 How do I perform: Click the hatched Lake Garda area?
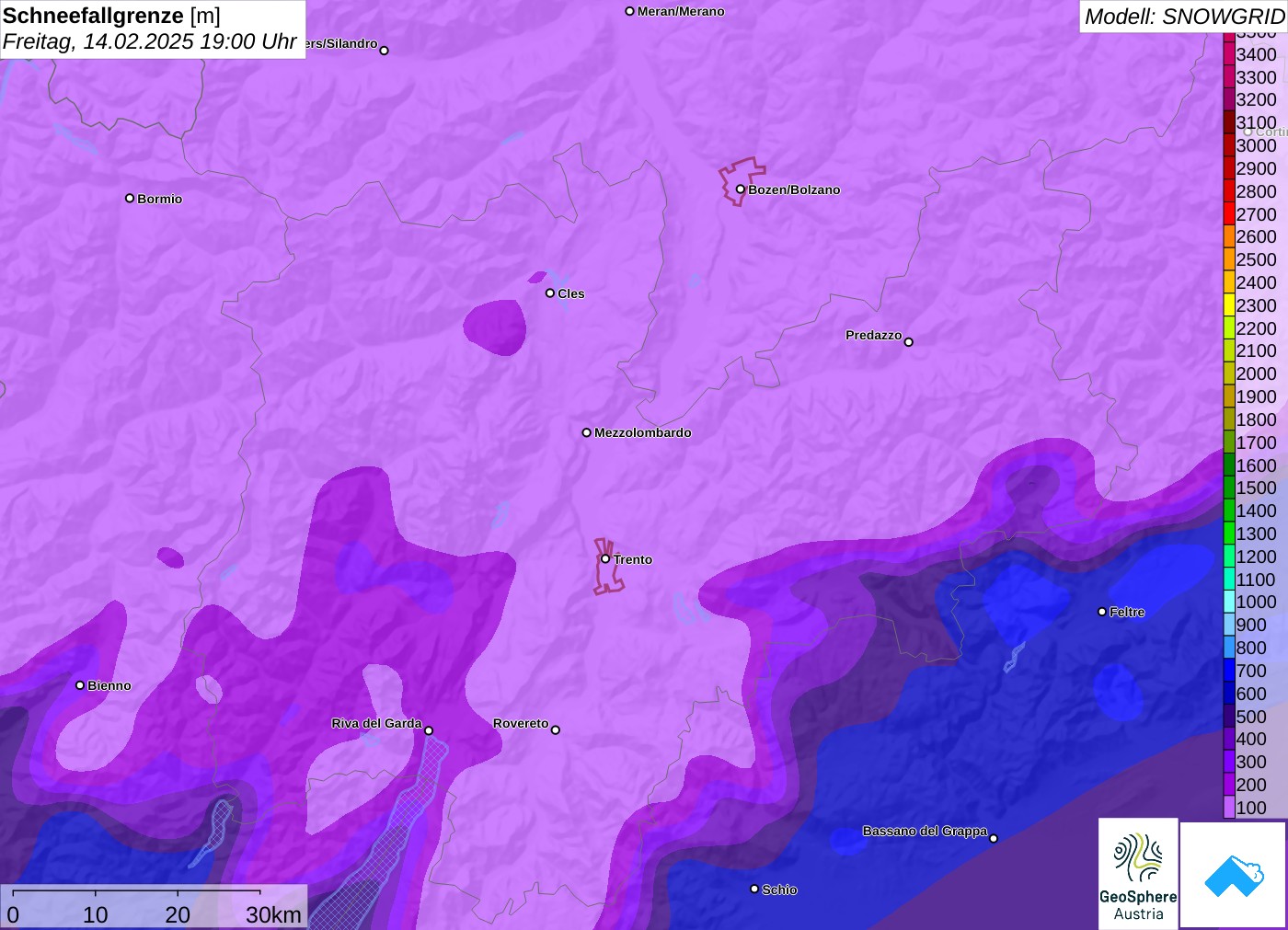click(x=385, y=842)
